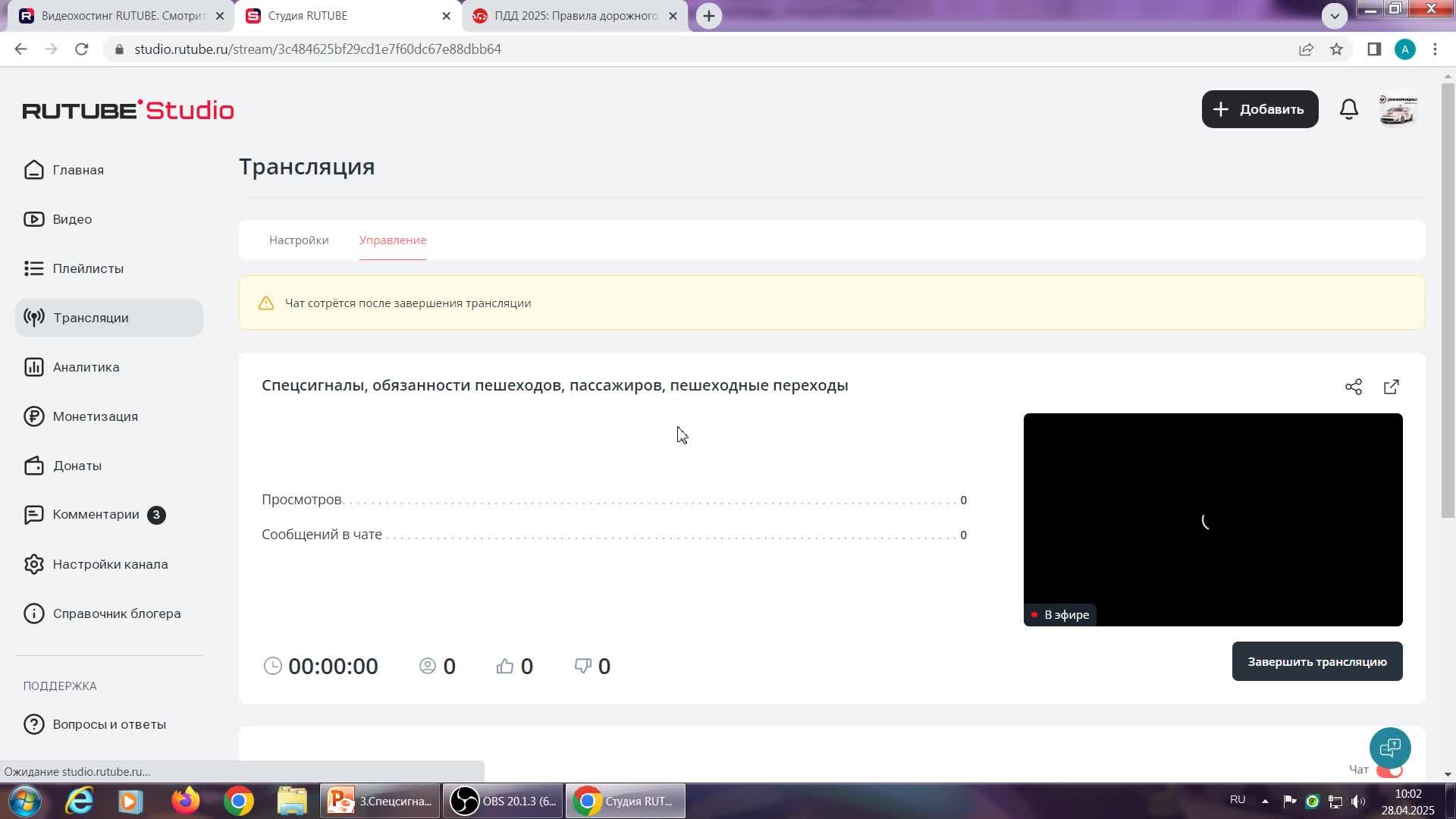Expand Chrome tab search dropdown arrow
Image resolution: width=1456 pixels, height=819 pixels.
click(1335, 15)
